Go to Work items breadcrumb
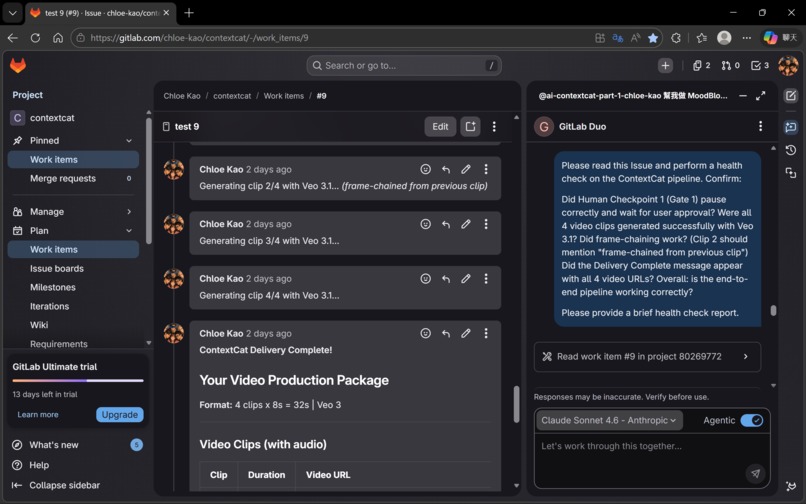The height and width of the screenshot is (504, 806). click(284, 96)
